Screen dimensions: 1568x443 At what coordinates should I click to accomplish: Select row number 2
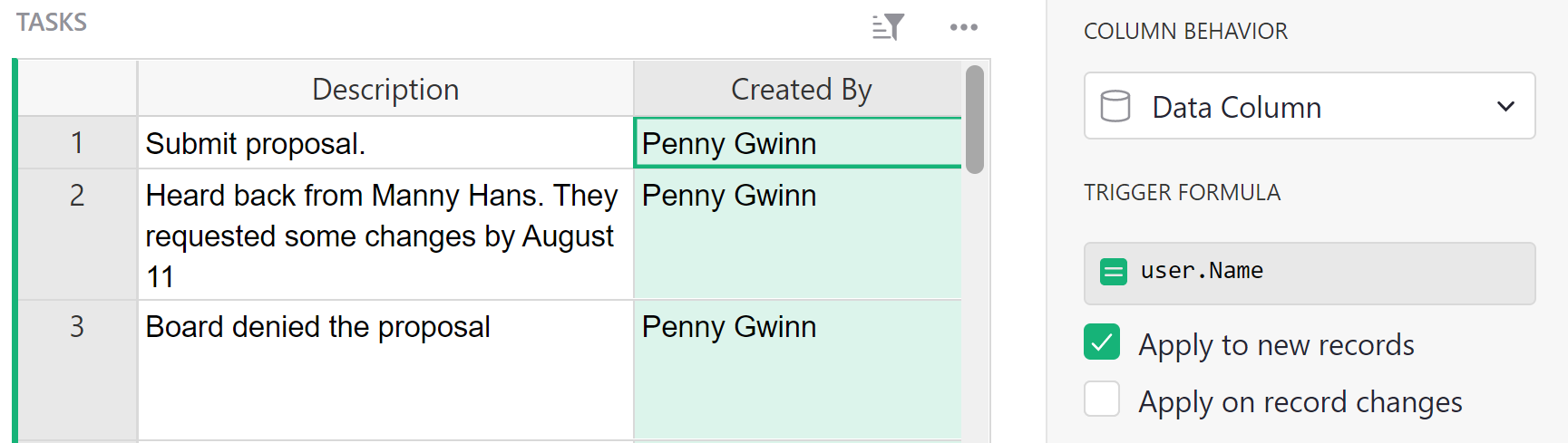point(77,196)
